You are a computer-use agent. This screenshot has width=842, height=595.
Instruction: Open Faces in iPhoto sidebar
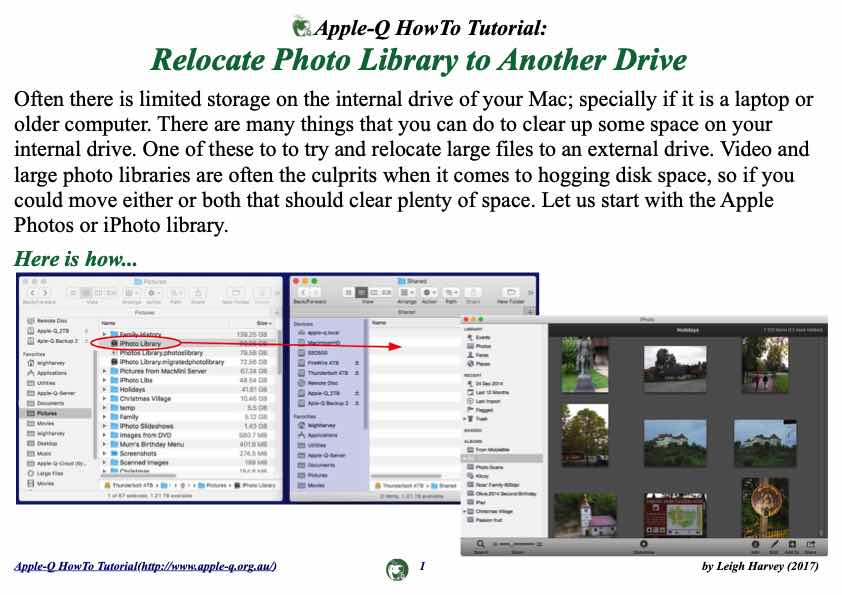pos(478,355)
